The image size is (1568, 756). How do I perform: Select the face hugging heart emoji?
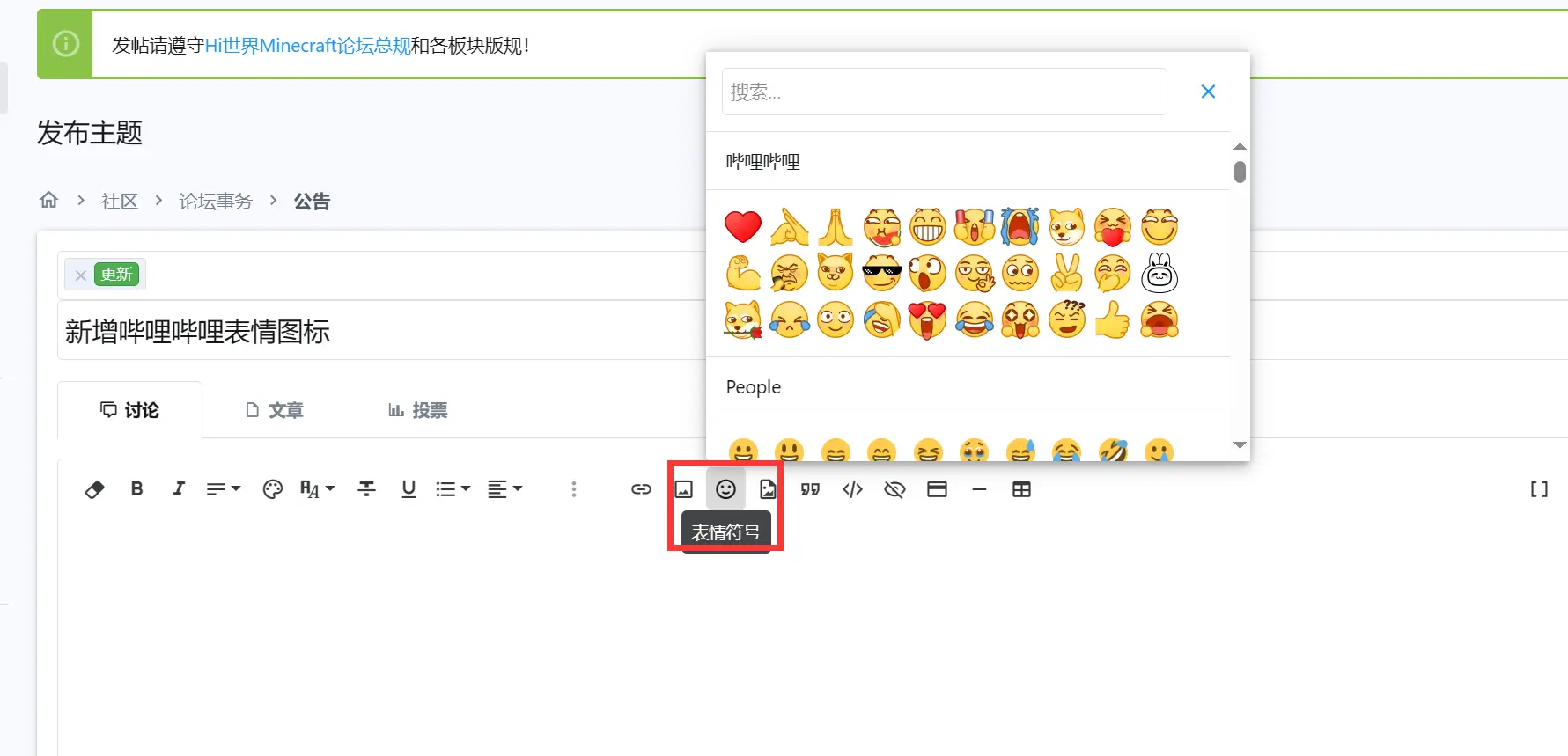point(1113,227)
